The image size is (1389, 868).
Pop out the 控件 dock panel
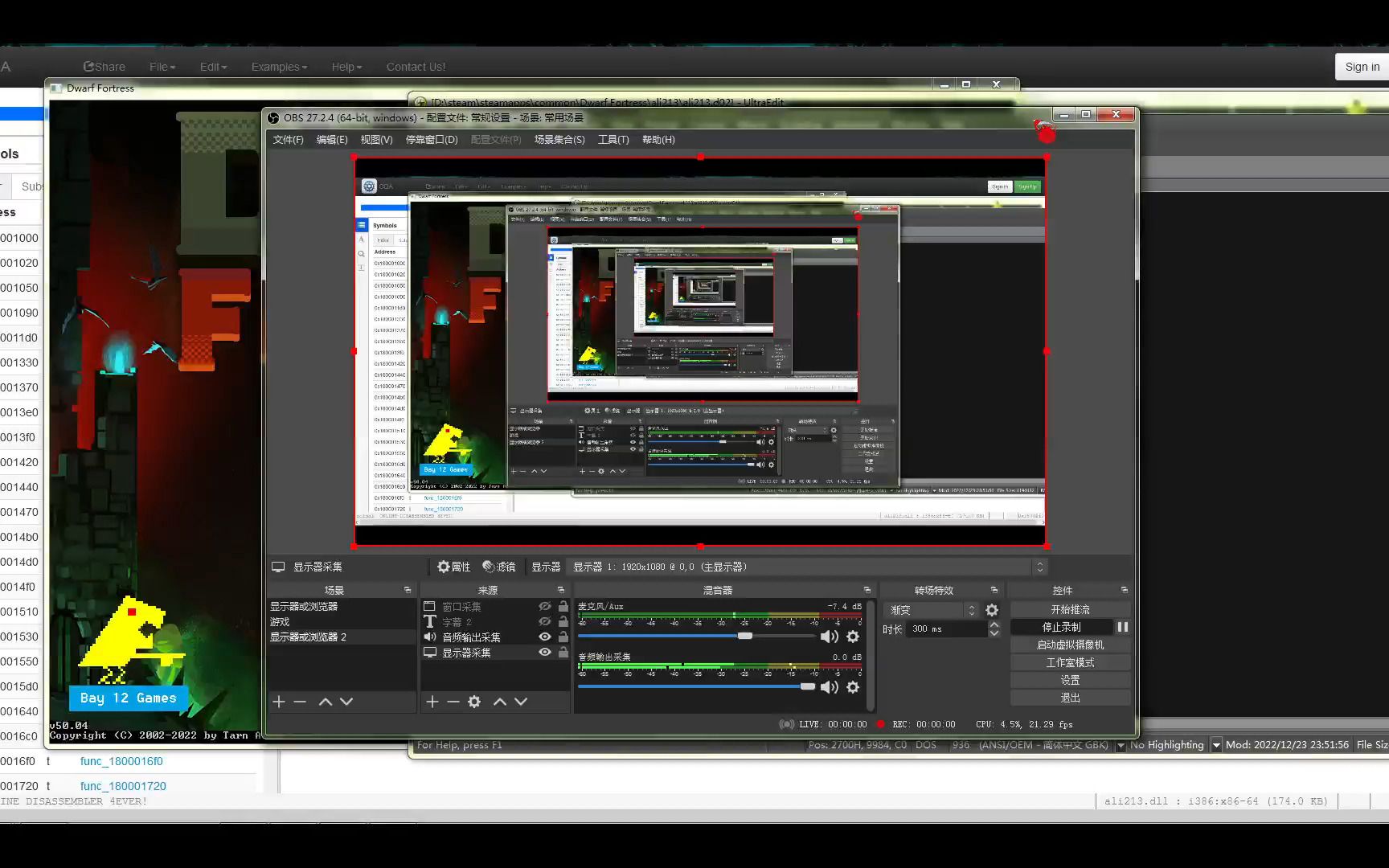pyautogui.click(x=1125, y=590)
